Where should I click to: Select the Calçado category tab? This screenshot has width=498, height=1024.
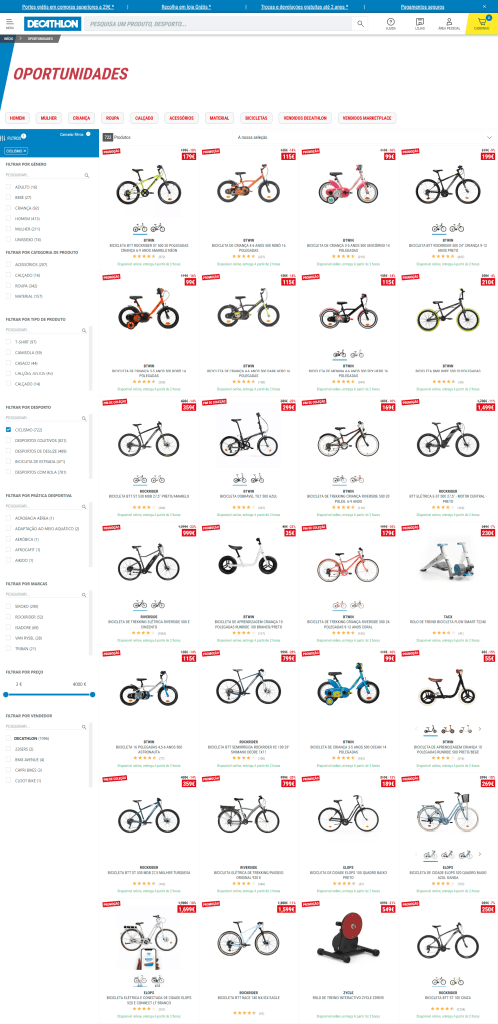coord(144,118)
